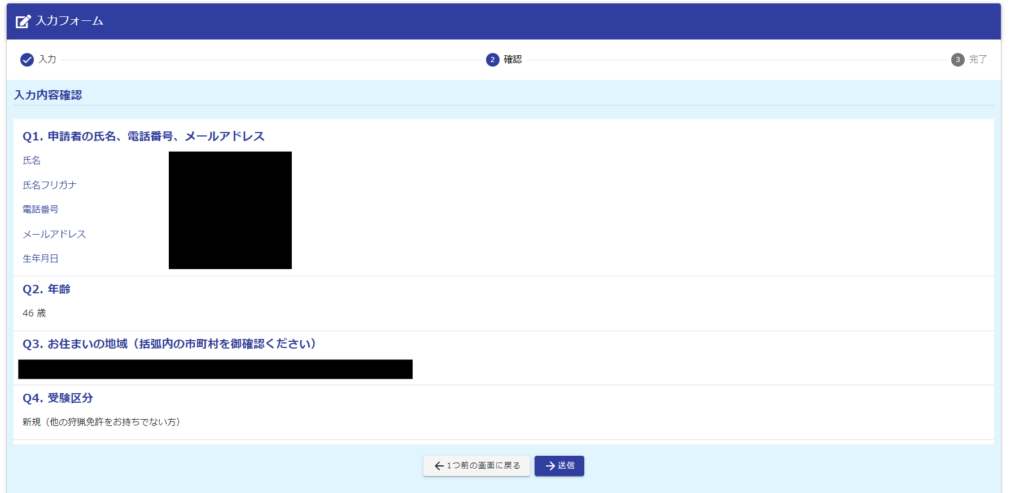Click the 氏名フリガナ field label
The image size is (1024, 493).
click(x=50, y=185)
